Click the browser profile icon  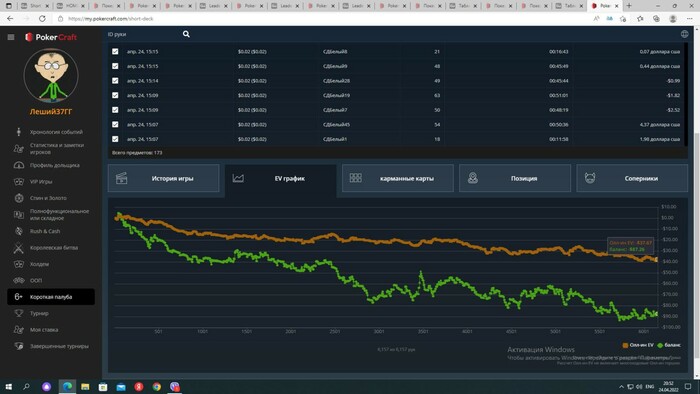click(673, 19)
